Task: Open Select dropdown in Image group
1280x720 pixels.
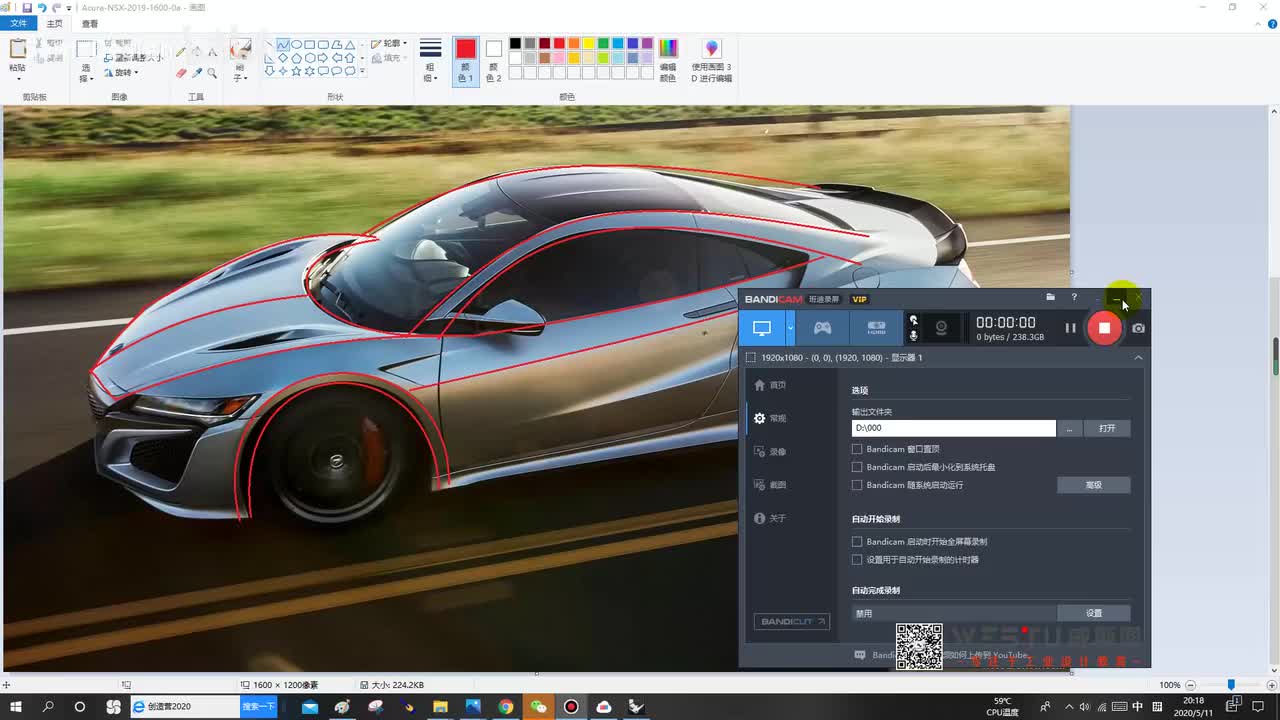Action: (86, 75)
